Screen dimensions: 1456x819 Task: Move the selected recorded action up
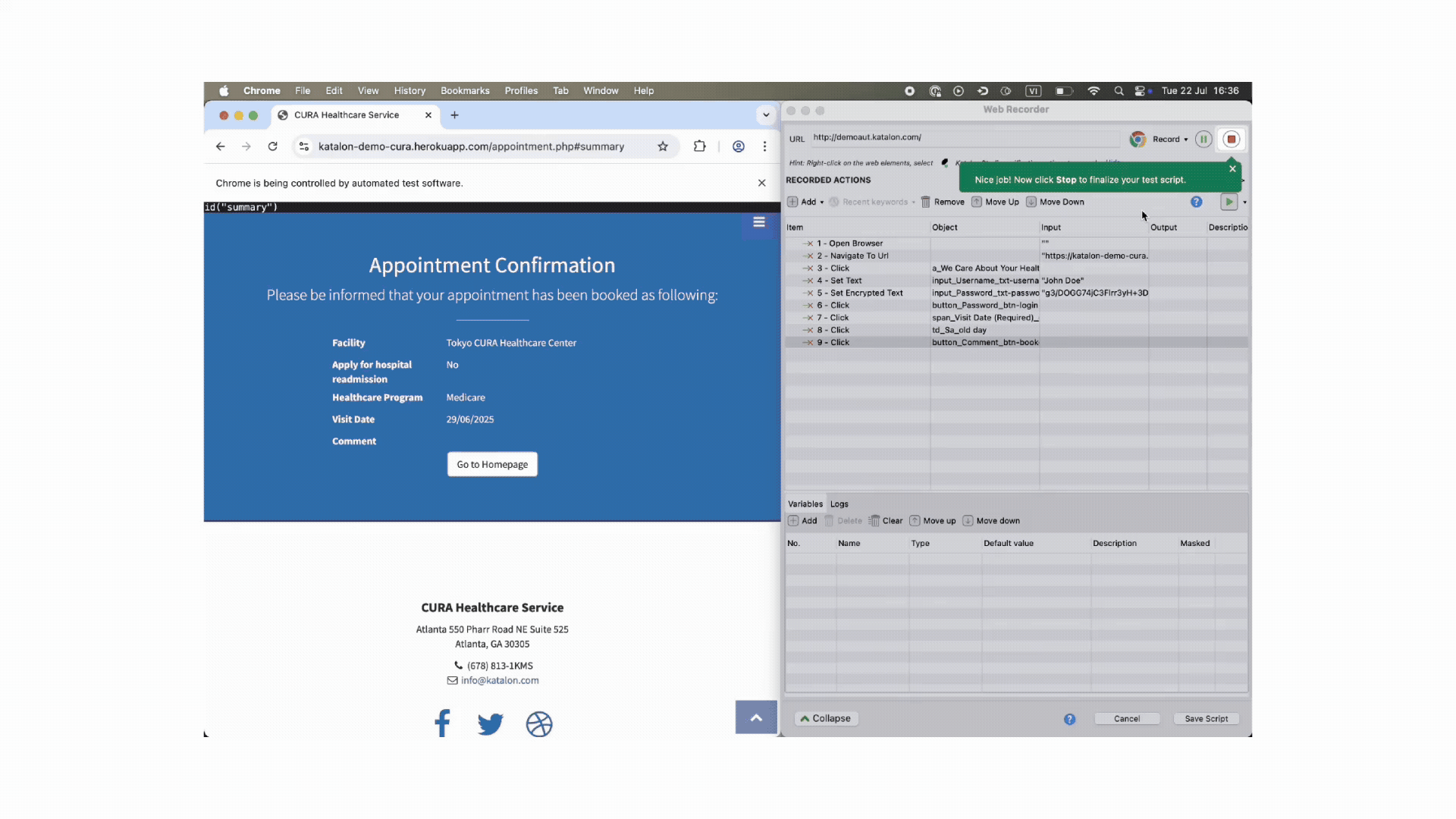click(996, 202)
